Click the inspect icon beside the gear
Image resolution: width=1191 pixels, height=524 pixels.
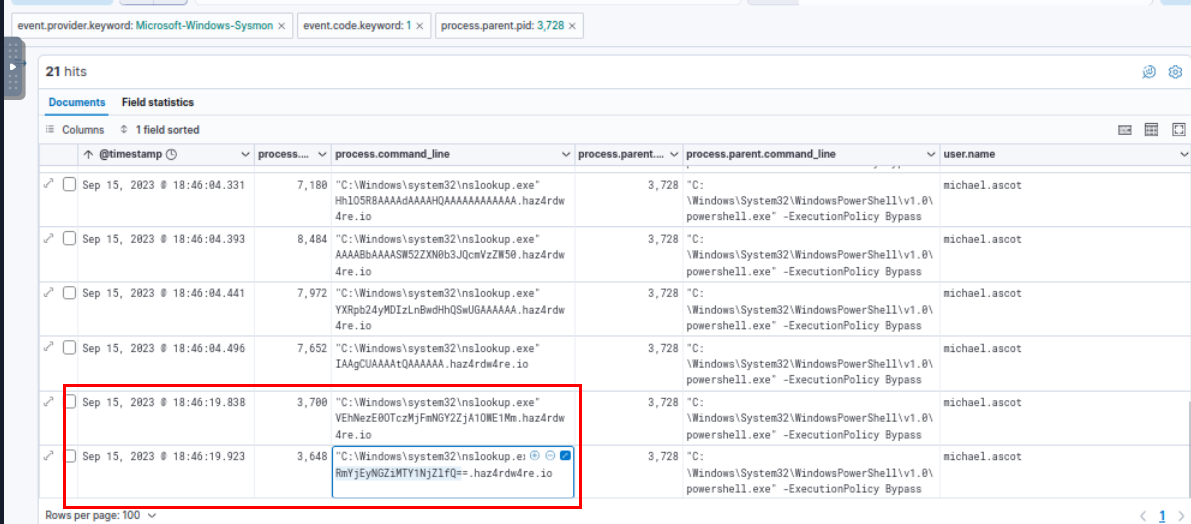(1149, 72)
